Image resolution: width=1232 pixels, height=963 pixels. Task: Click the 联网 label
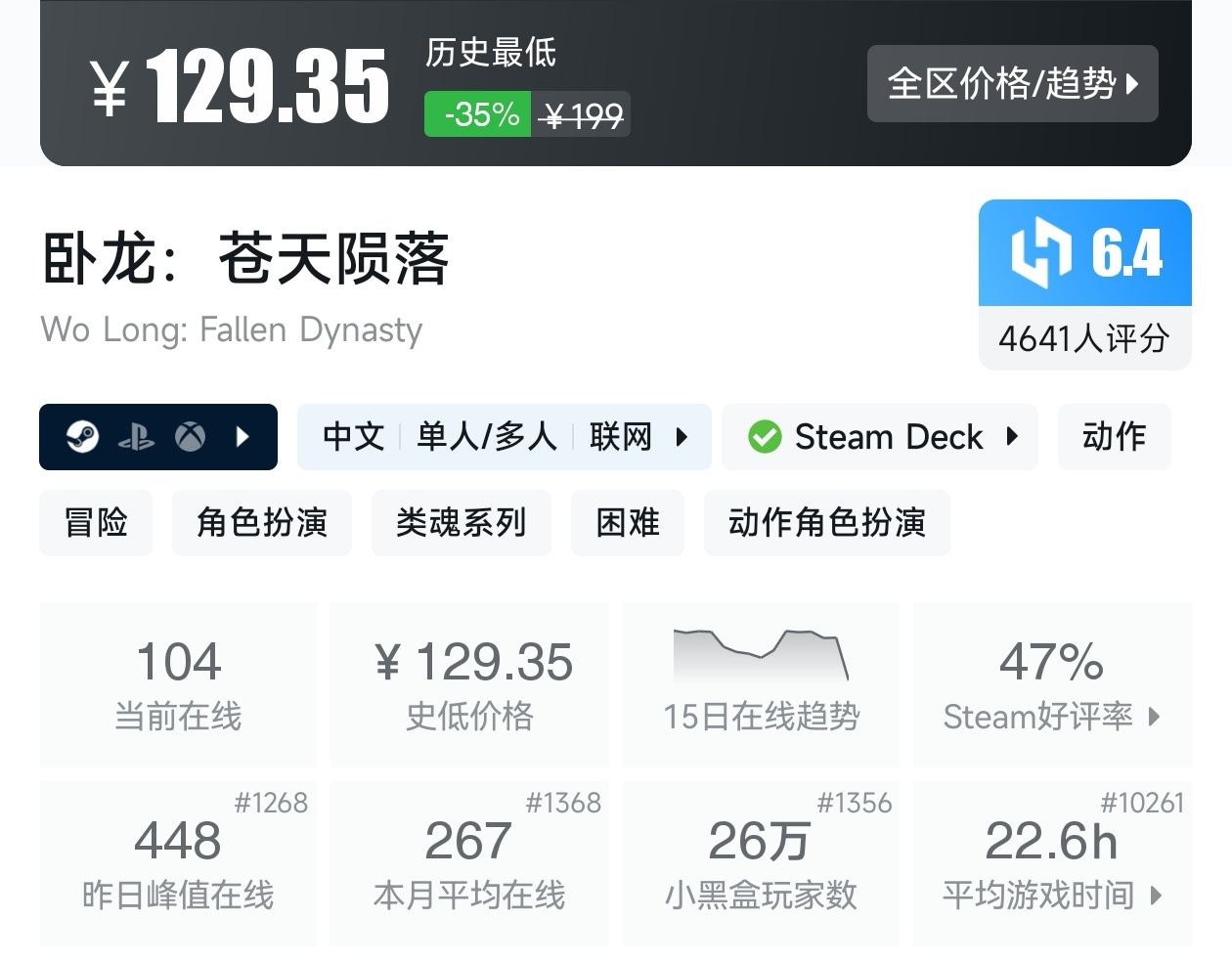pos(621,436)
